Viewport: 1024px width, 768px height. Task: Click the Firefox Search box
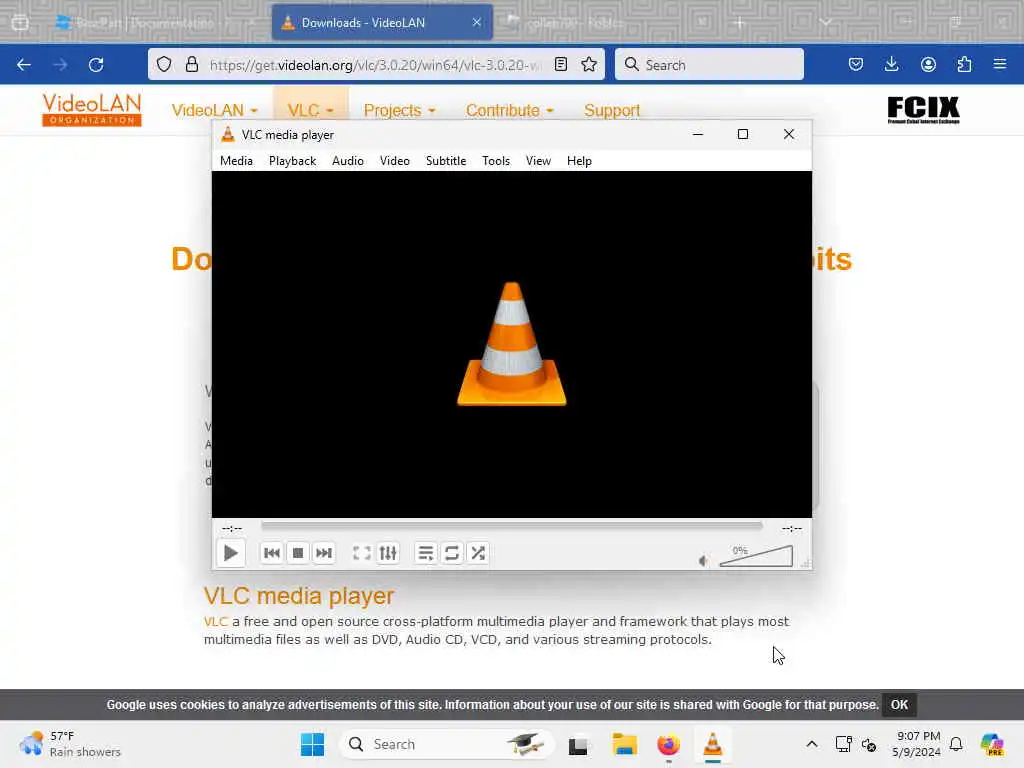(709, 64)
